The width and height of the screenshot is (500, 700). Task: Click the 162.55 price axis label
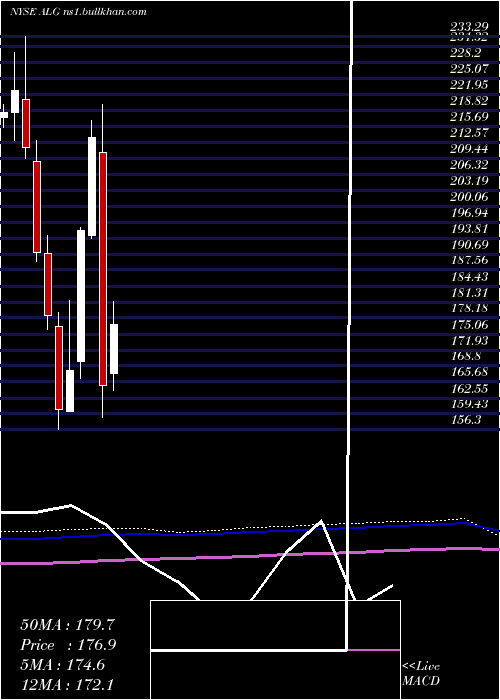(469, 388)
